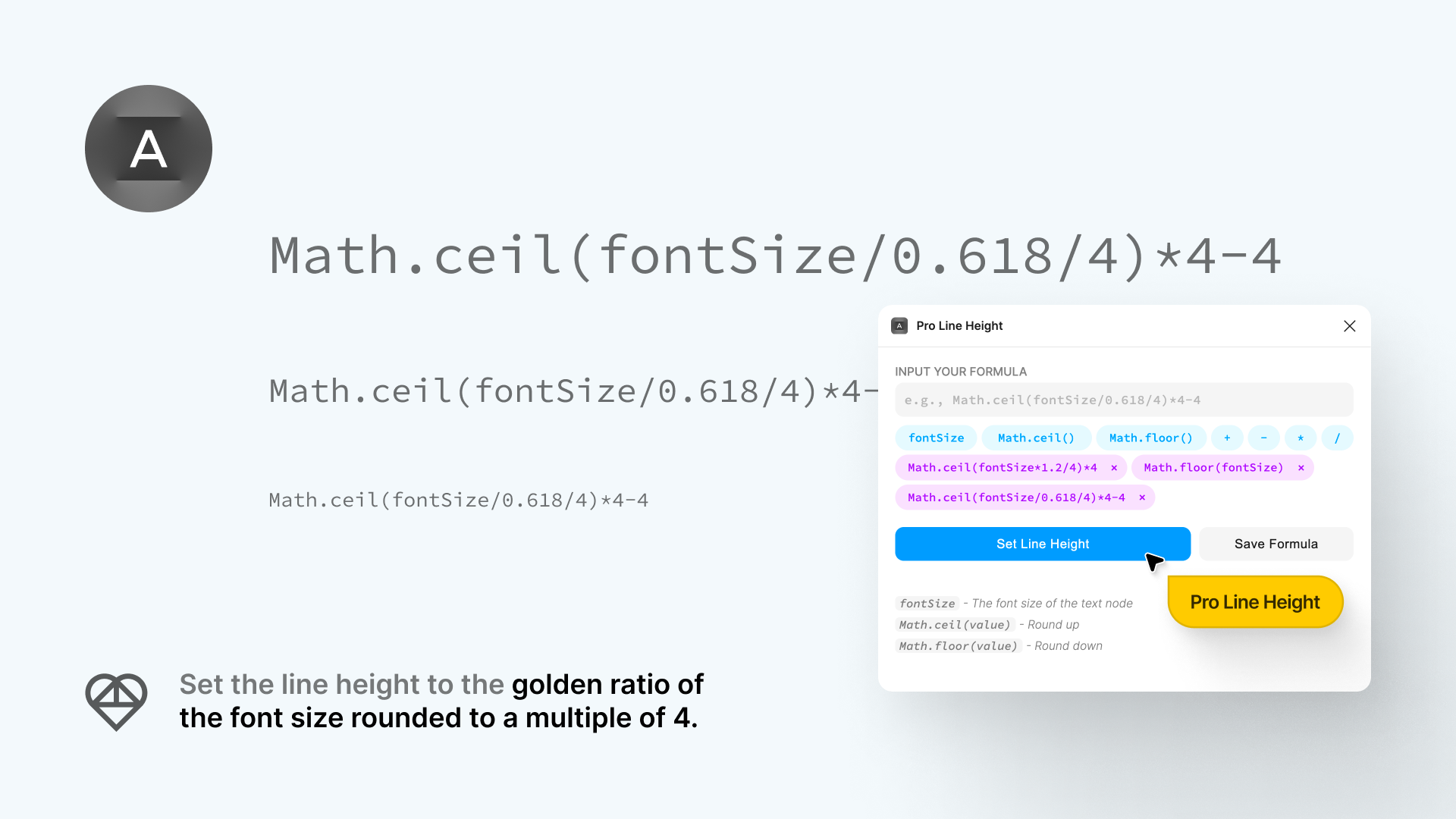The width and height of the screenshot is (1456, 819).
Task: Insert the multiply operator chip
Action: [1301, 438]
